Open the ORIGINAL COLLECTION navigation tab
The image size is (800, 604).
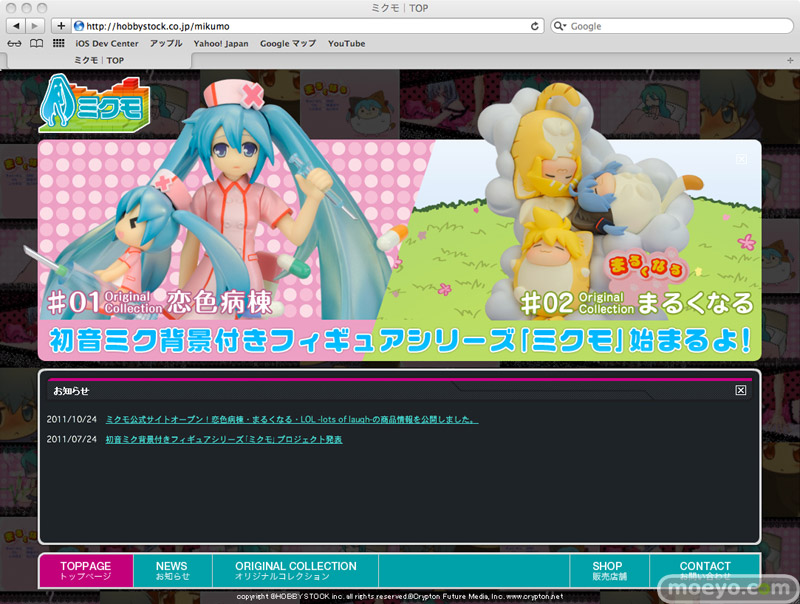coord(295,571)
